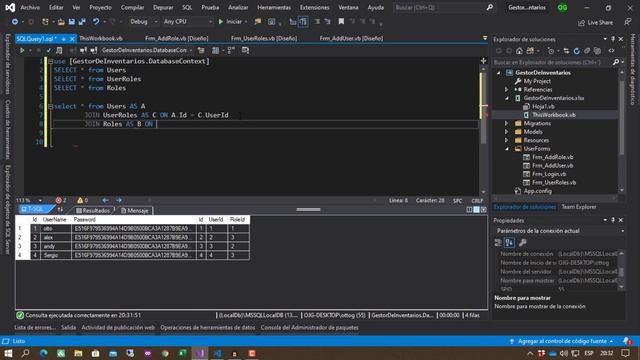Click the Parse query checkmark icon
Screen dimensions: 640x360
coord(49,50)
